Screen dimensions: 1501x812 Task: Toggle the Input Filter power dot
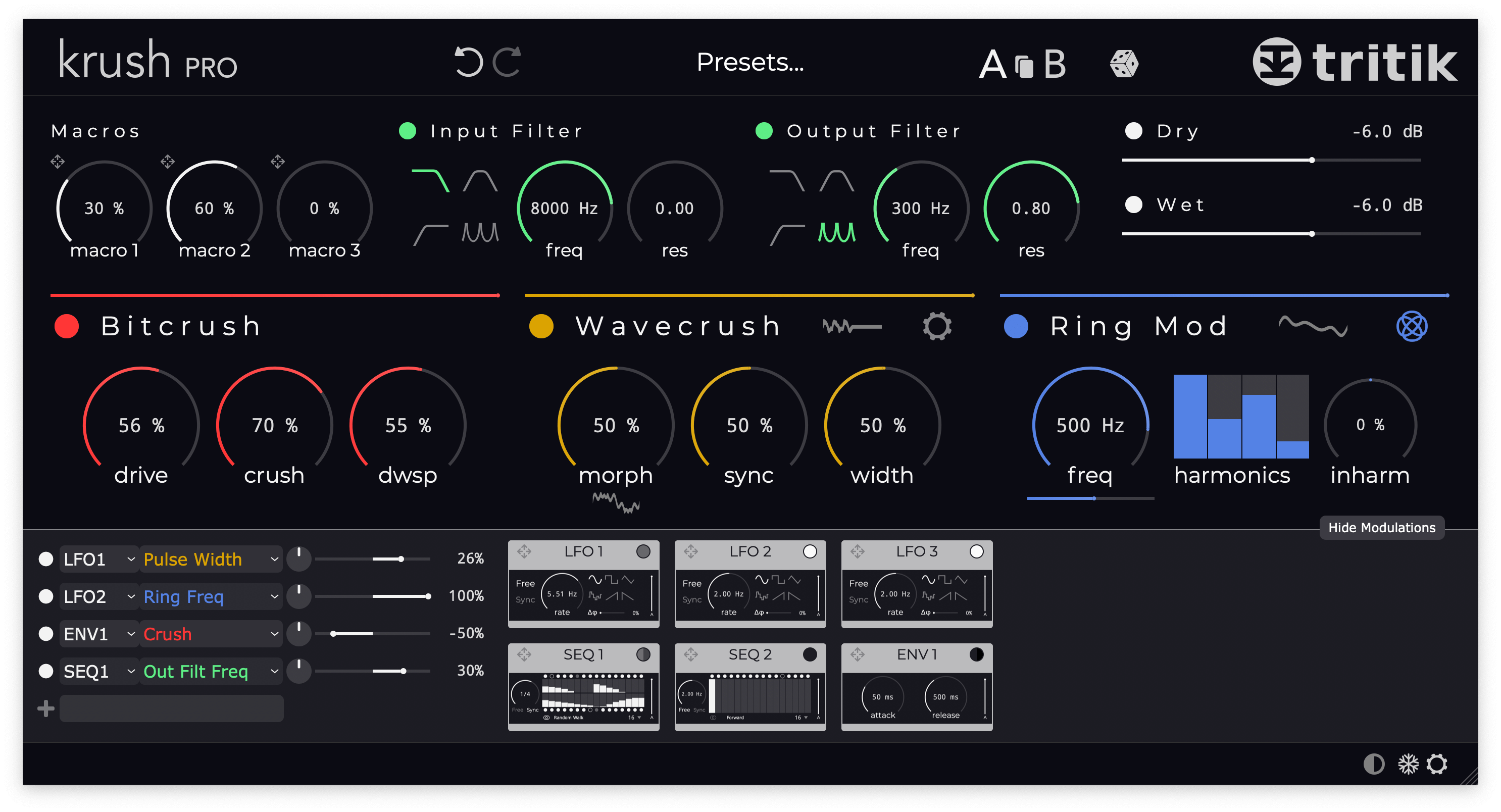click(407, 131)
